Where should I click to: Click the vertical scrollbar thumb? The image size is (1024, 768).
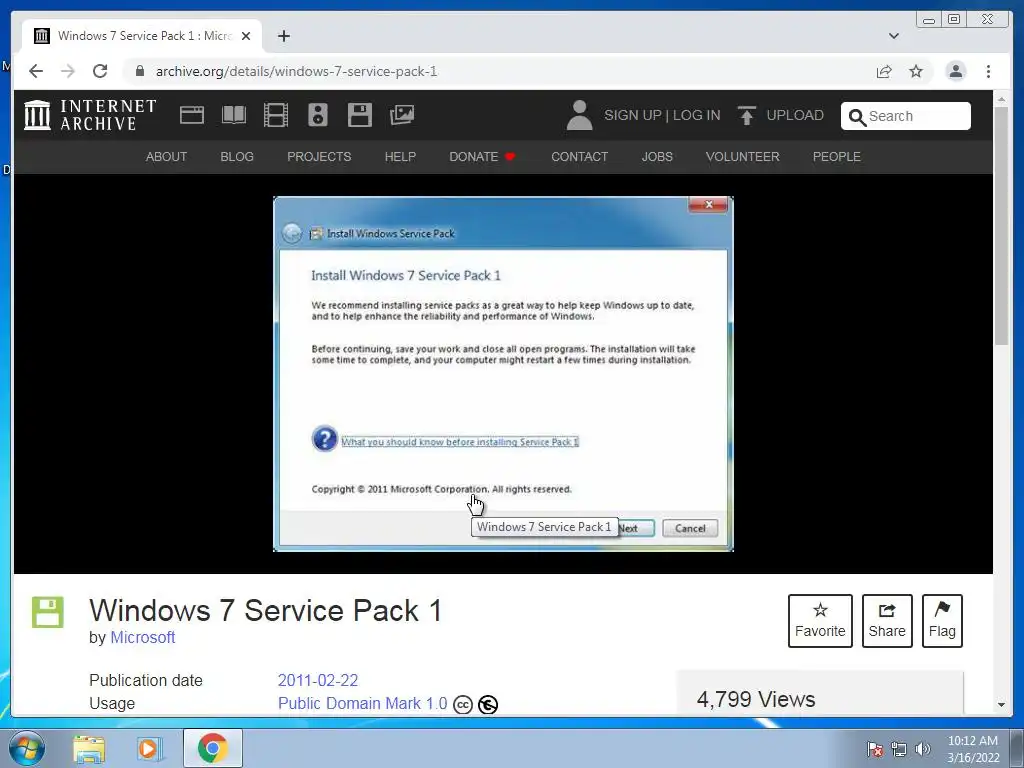tap(1001, 227)
